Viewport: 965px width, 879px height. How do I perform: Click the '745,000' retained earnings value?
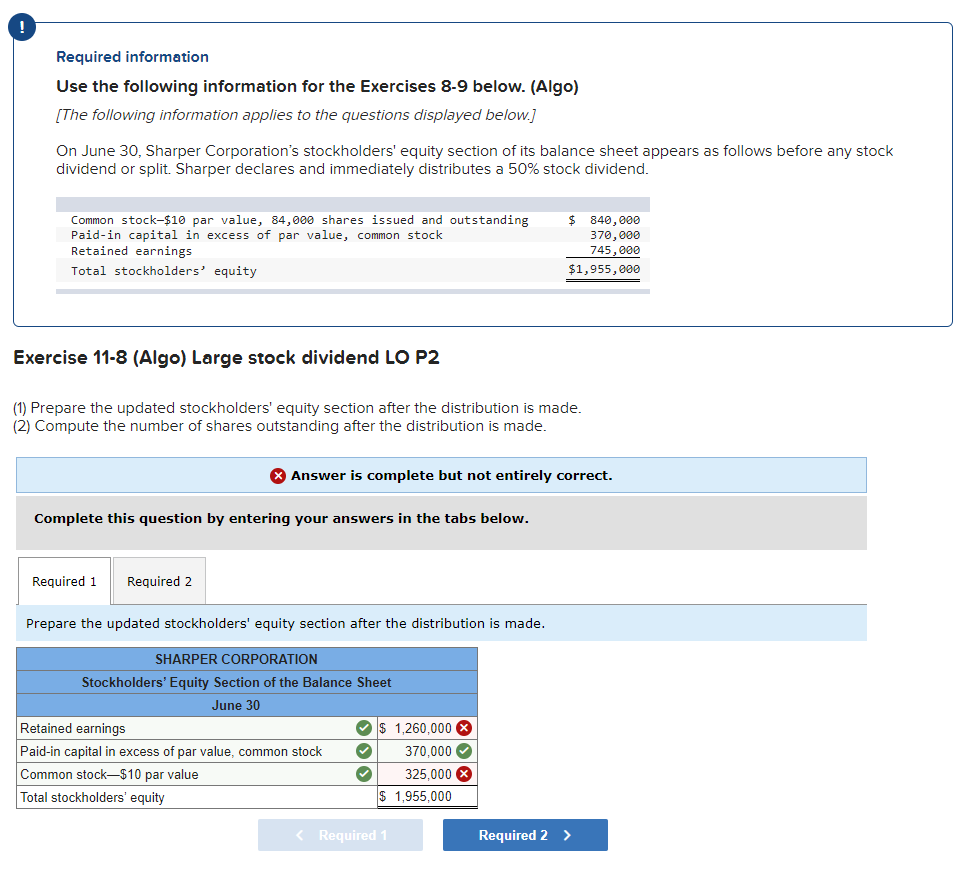(x=615, y=251)
